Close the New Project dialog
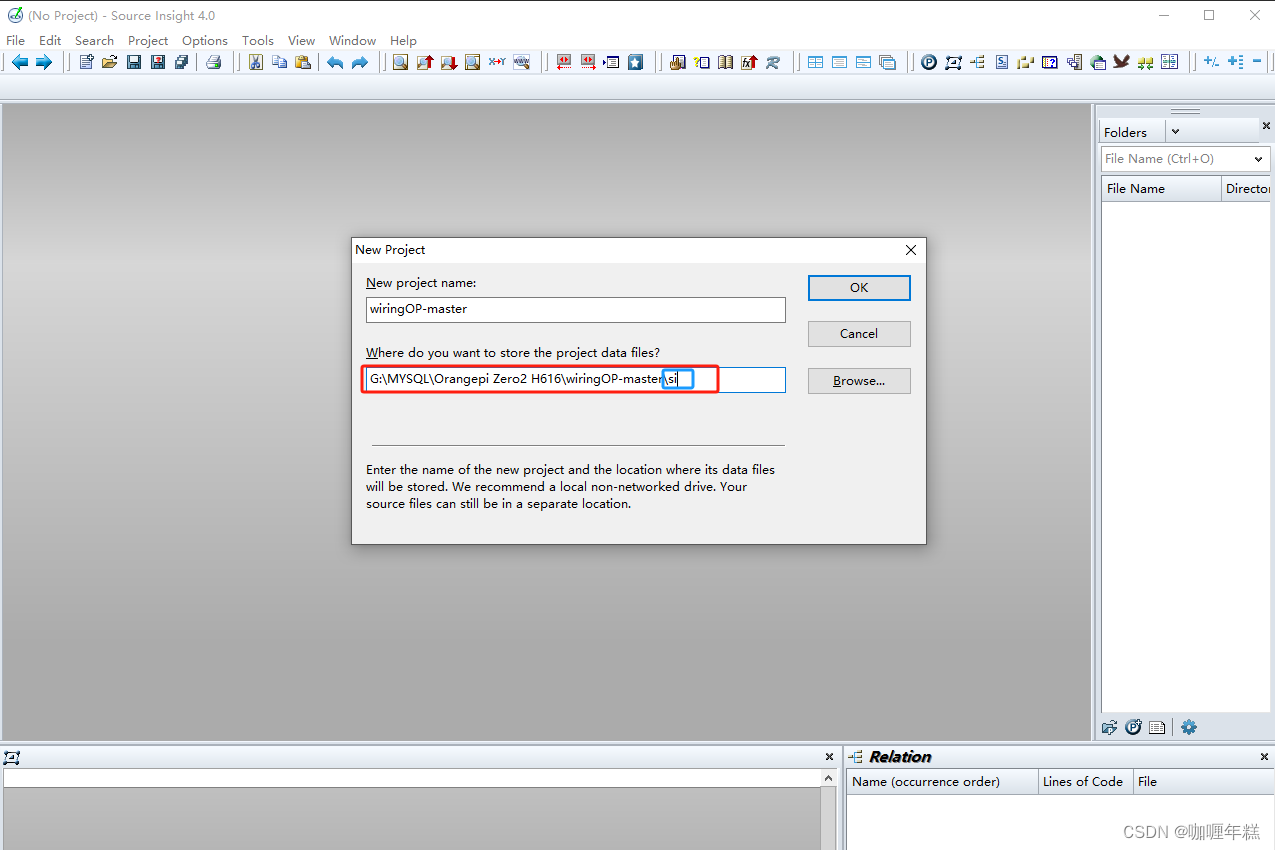The image size is (1275, 850). pyautogui.click(x=910, y=250)
